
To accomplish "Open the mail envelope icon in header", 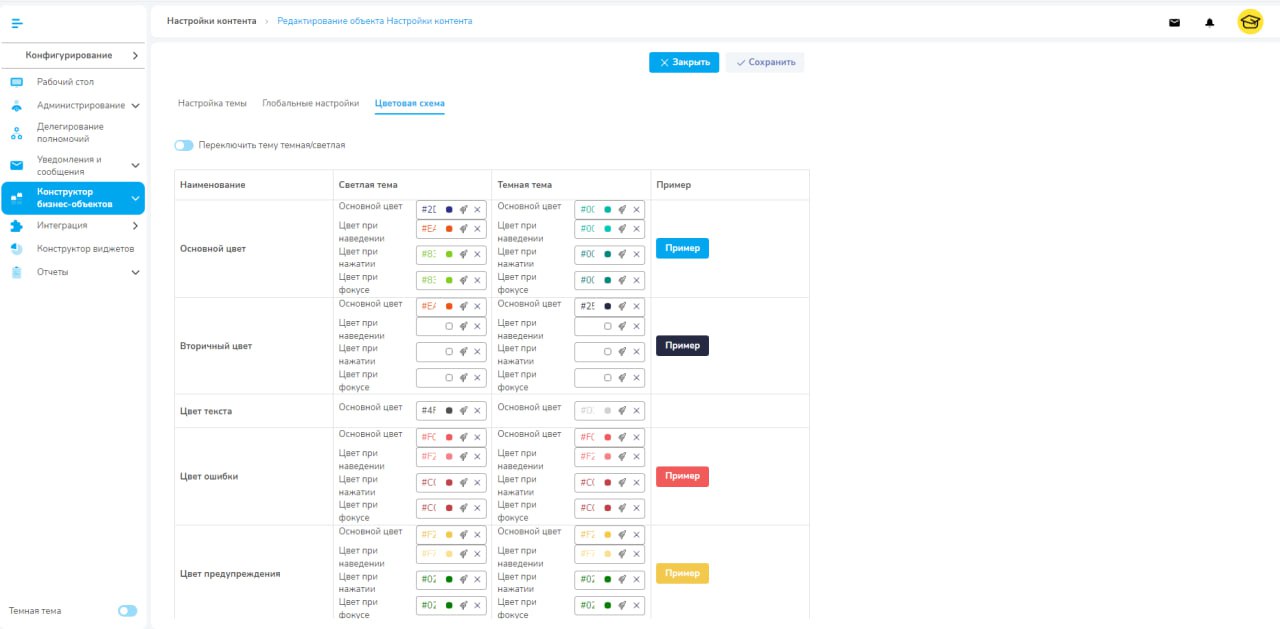I will 1175,22.
